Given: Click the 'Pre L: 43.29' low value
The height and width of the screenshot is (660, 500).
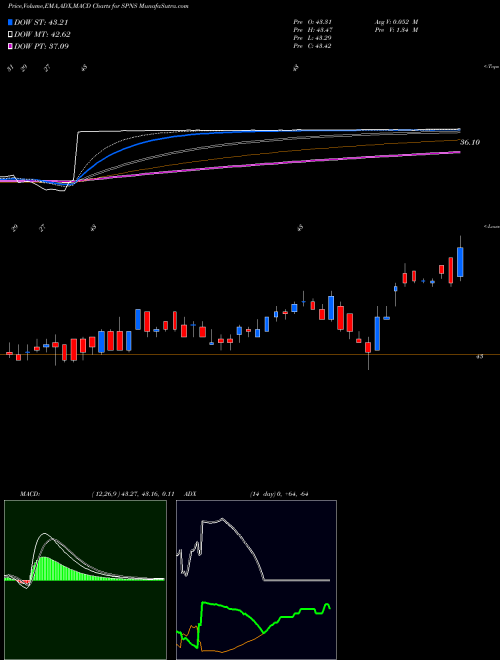Looking at the screenshot, I should coord(313,38).
